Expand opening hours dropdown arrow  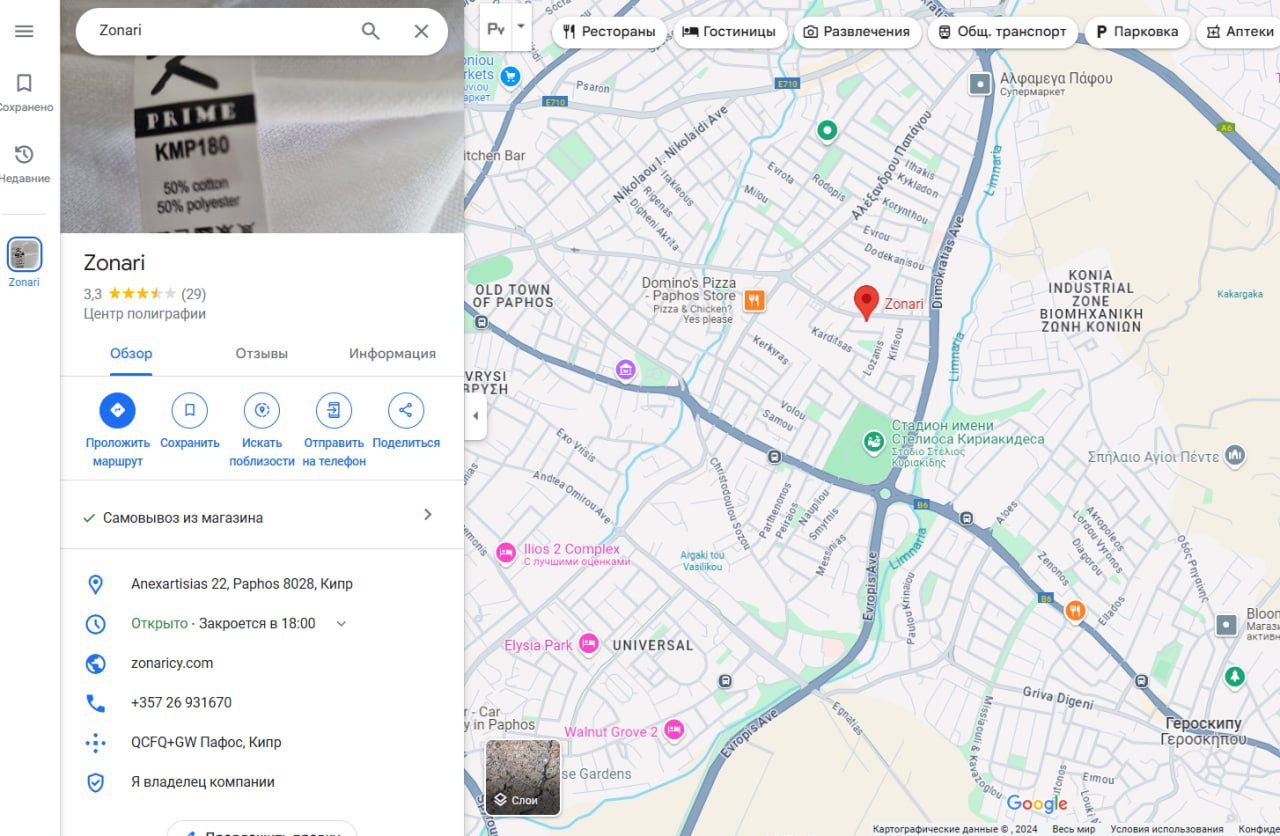tap(341, 624)
